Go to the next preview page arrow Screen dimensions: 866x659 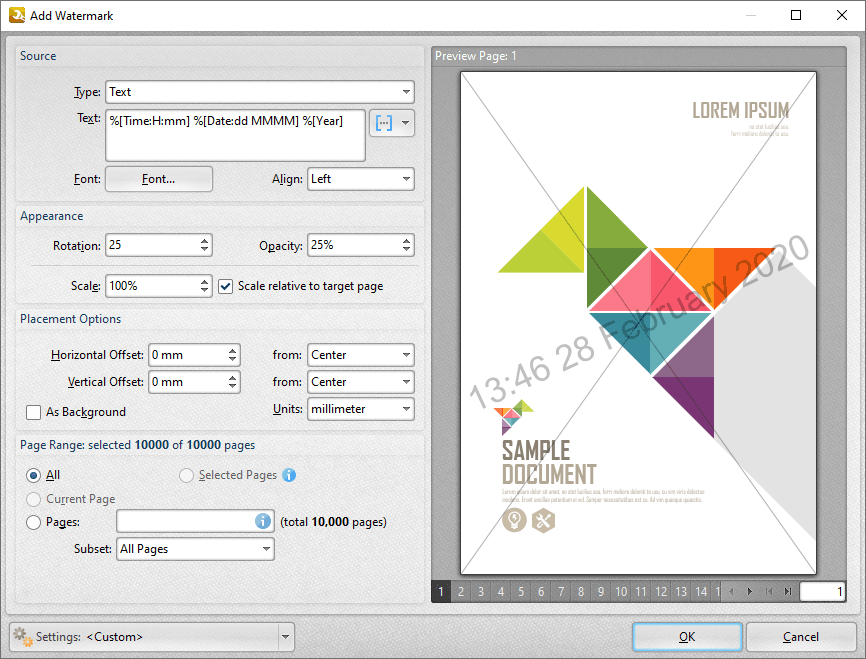point(750,592)
